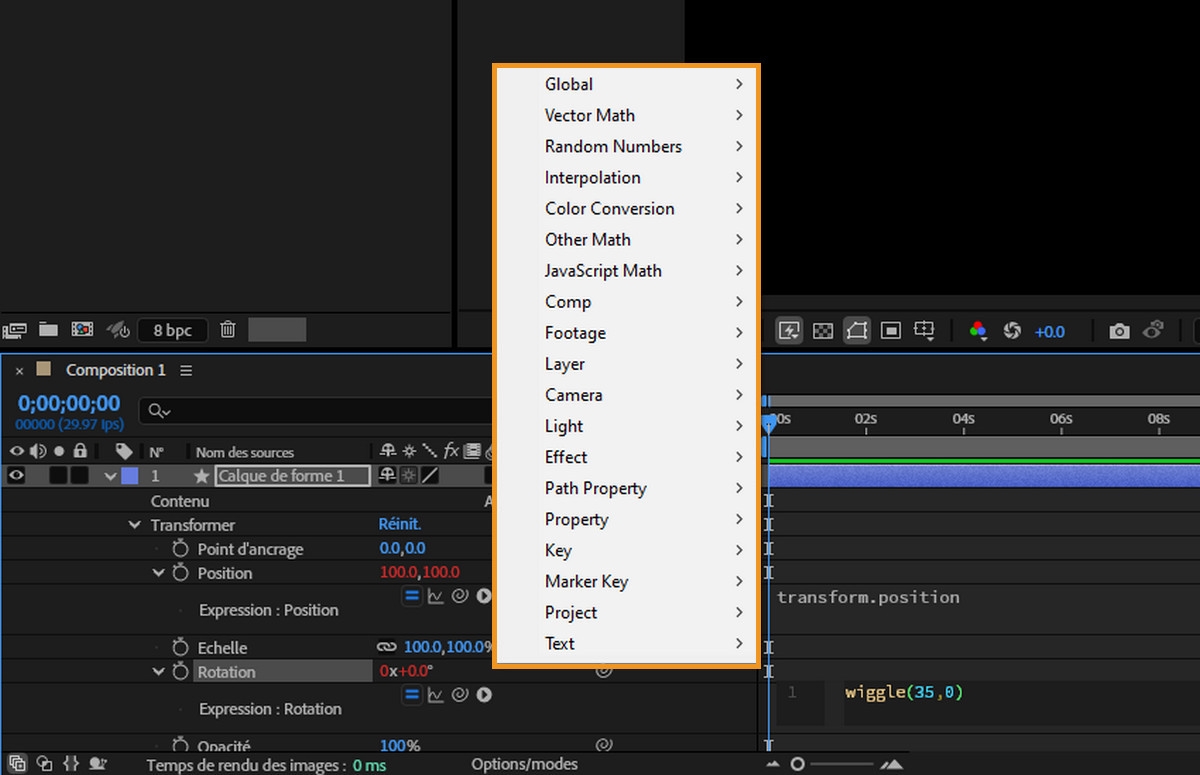Collapse the Rotation property expression
Image resolution: width=1200 pixels, height=775 pixels.
pyautogui.click(x=158, y=672)
